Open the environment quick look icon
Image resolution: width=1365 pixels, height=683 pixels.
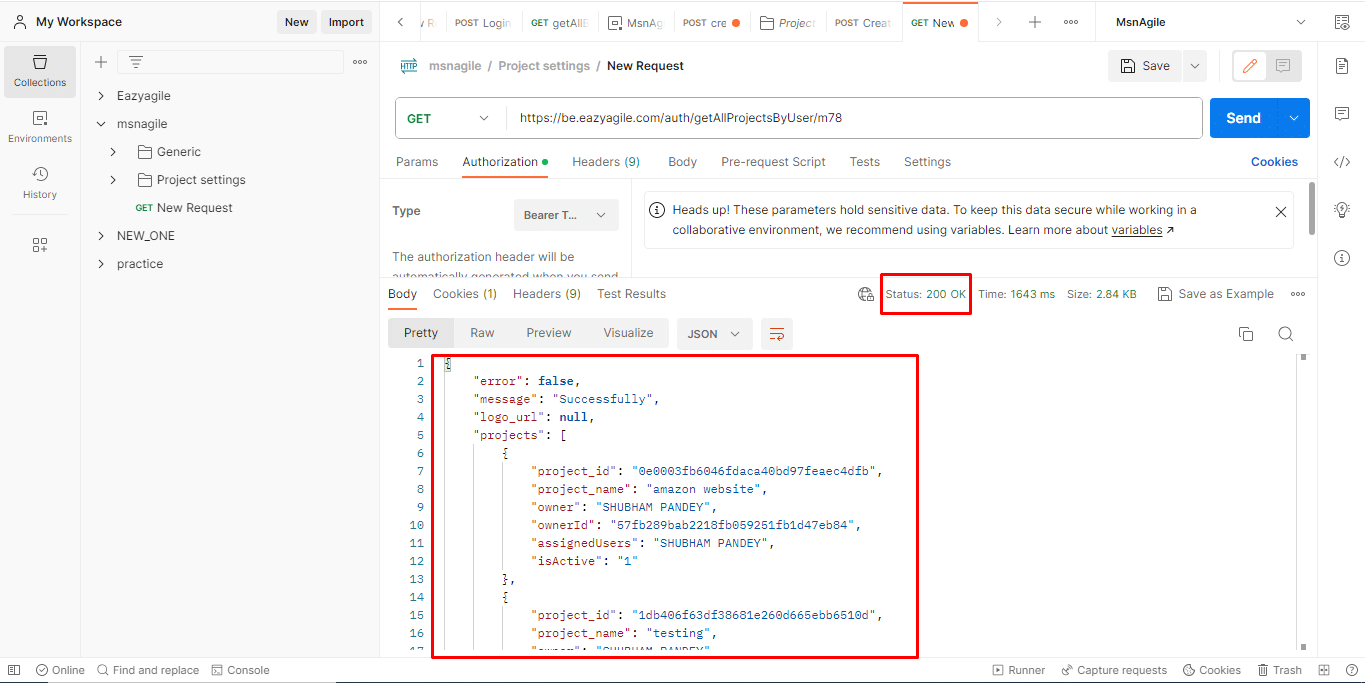[1342, 22]
